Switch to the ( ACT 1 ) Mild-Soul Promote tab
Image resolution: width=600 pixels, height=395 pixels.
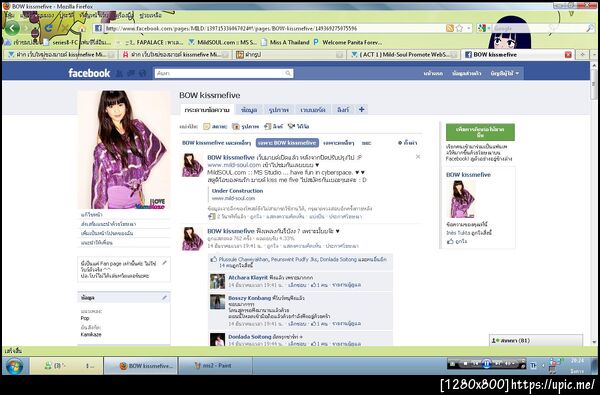point(404,55)
